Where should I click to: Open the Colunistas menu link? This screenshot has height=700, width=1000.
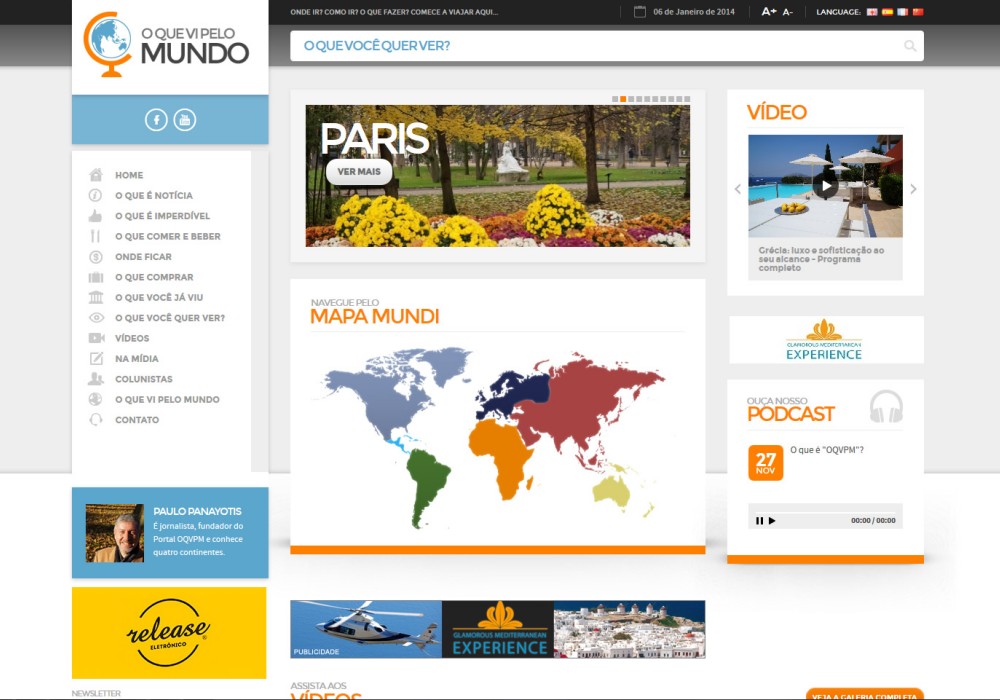pyautogui.click(x=143, y=379)
